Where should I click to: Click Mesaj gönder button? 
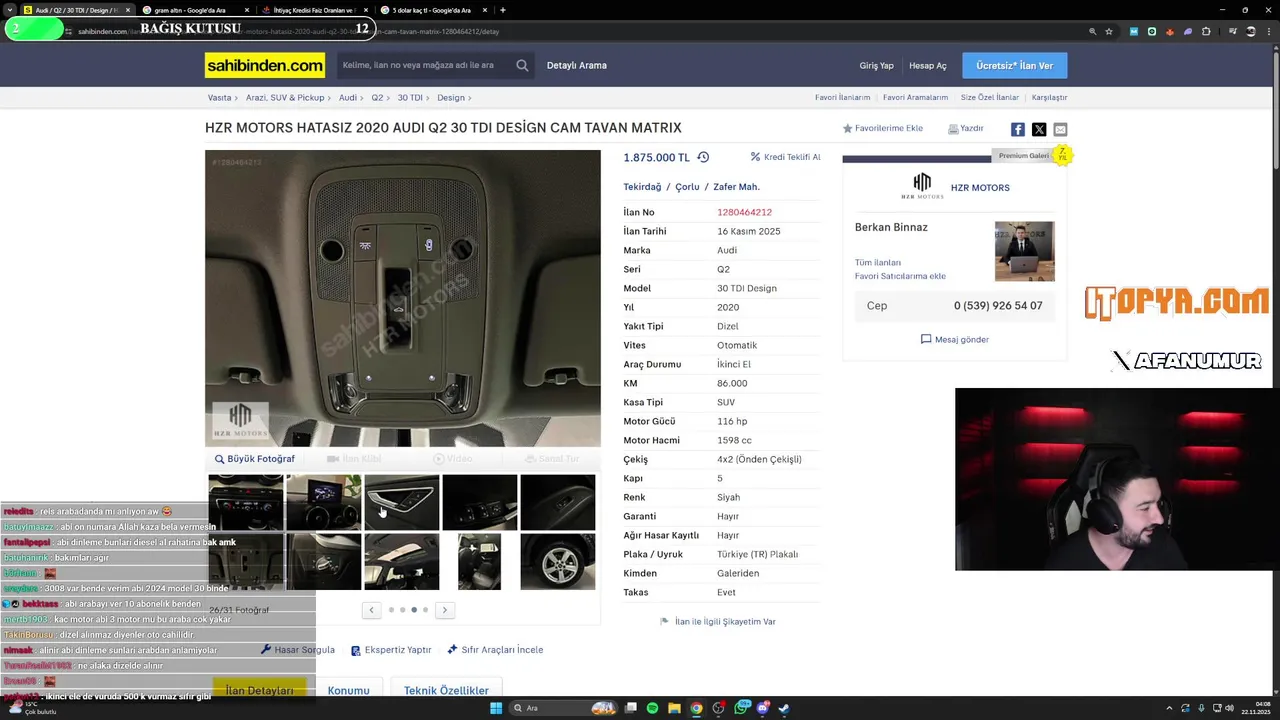point(955,340)
